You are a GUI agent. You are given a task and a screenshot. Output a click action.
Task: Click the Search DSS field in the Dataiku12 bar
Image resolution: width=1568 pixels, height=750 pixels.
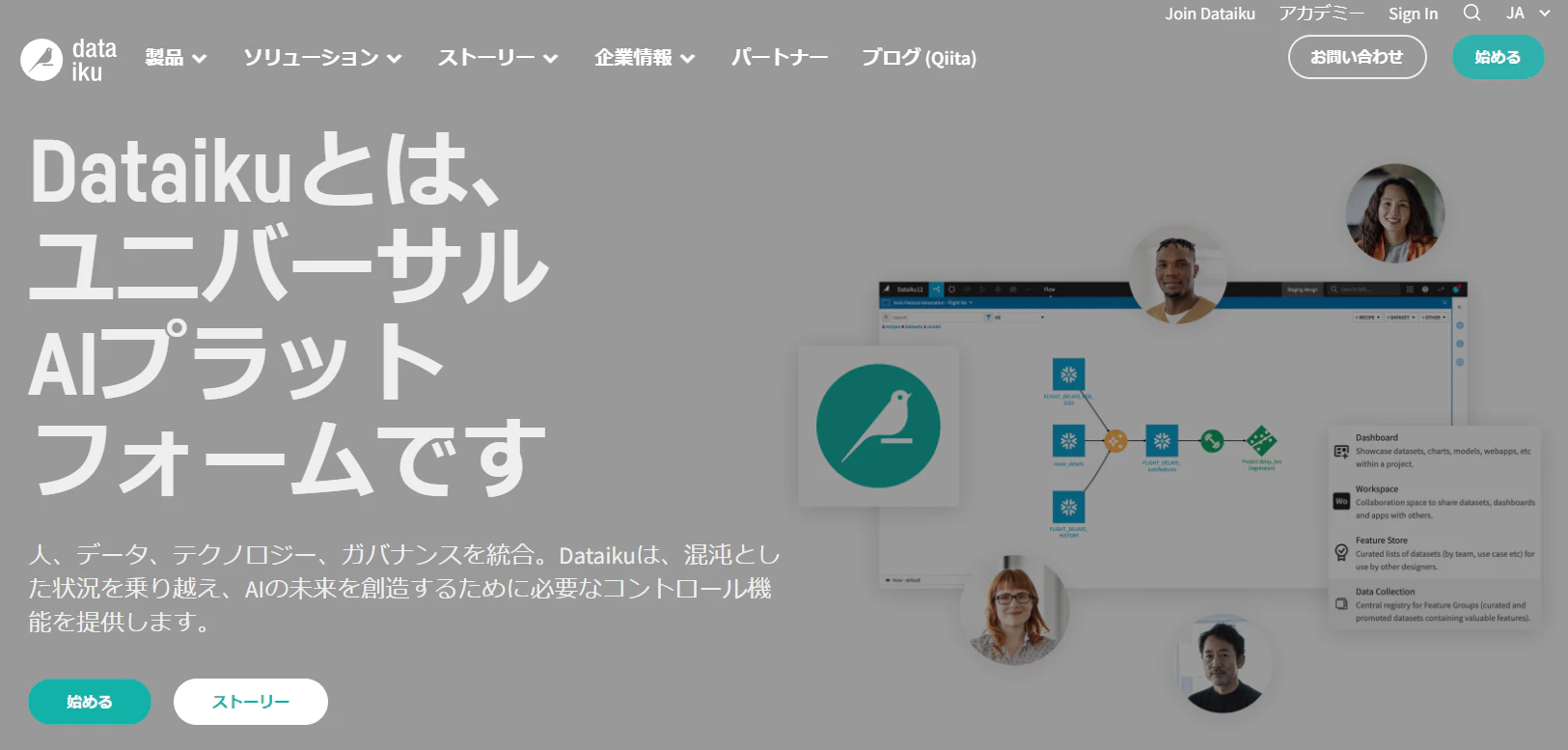tap(1362, 290)
